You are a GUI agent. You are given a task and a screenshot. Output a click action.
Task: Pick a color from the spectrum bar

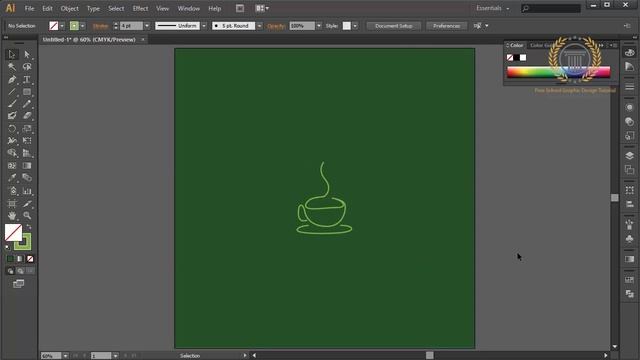pos(558,72)
